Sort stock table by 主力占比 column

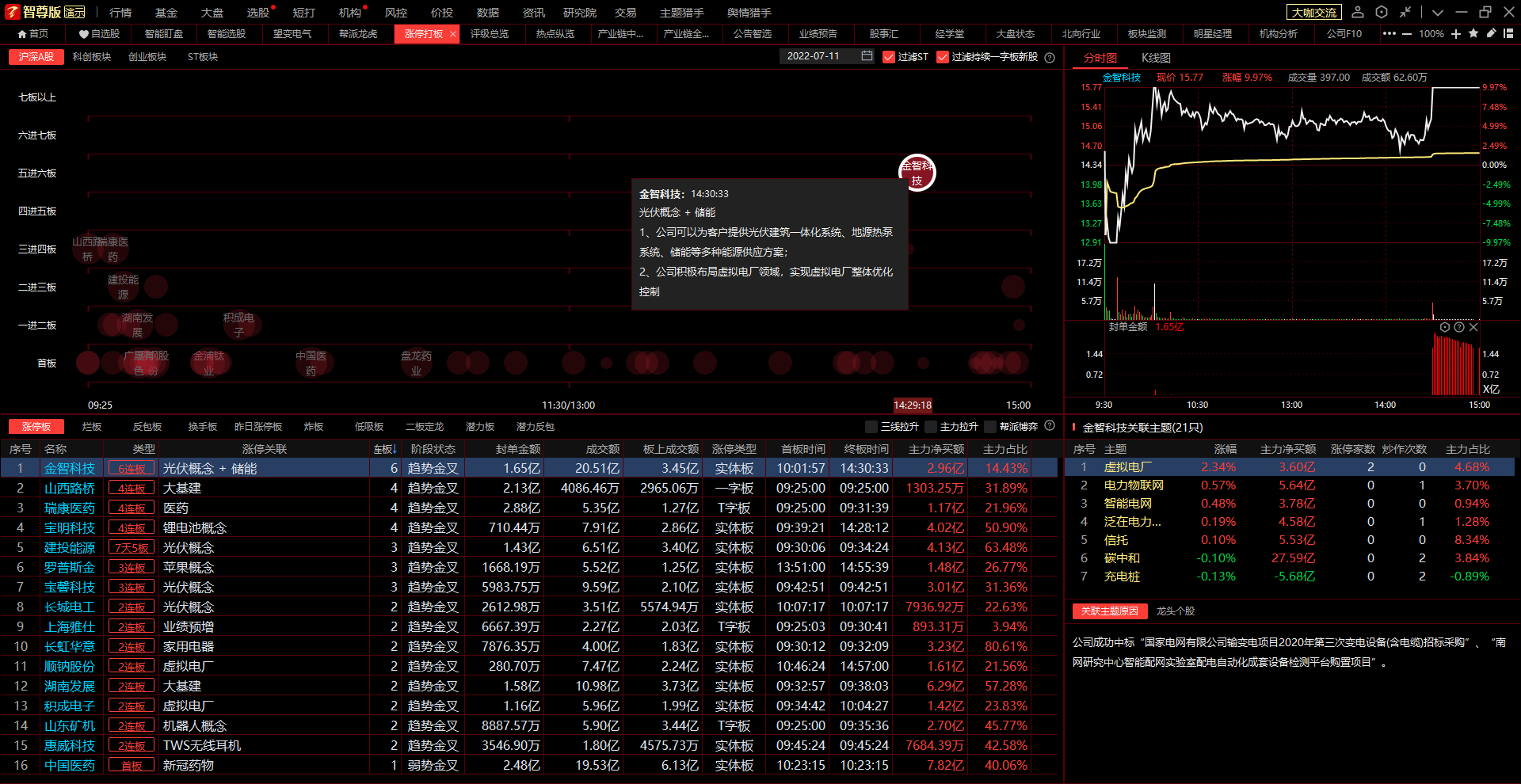[x=1005, y=449]
